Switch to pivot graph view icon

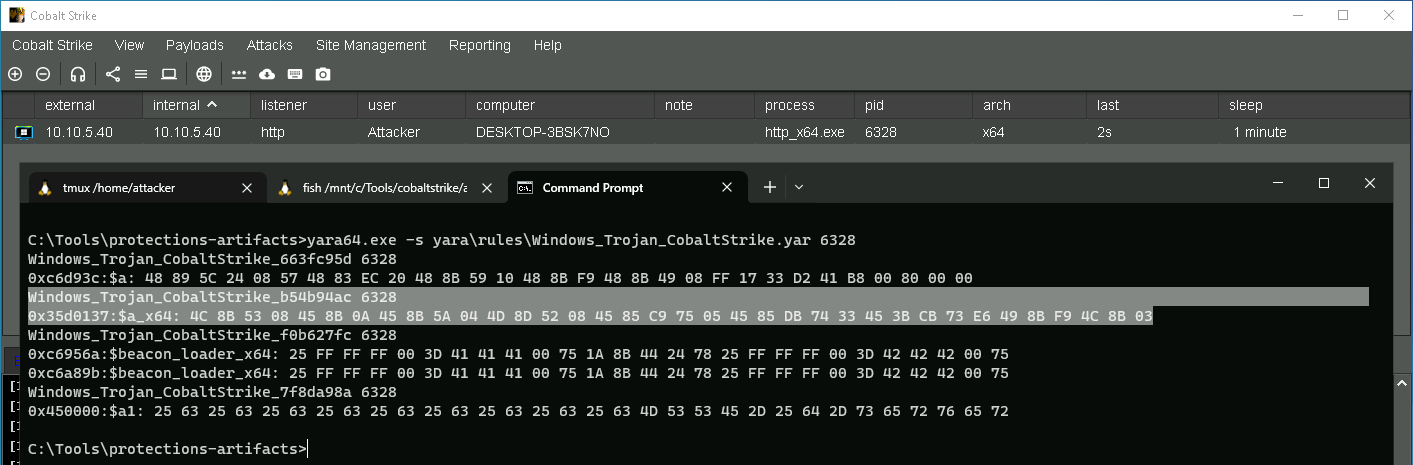(113, 74)
